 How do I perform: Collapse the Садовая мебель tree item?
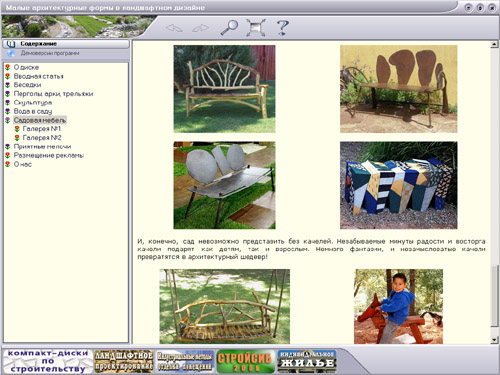pos(40,120)
